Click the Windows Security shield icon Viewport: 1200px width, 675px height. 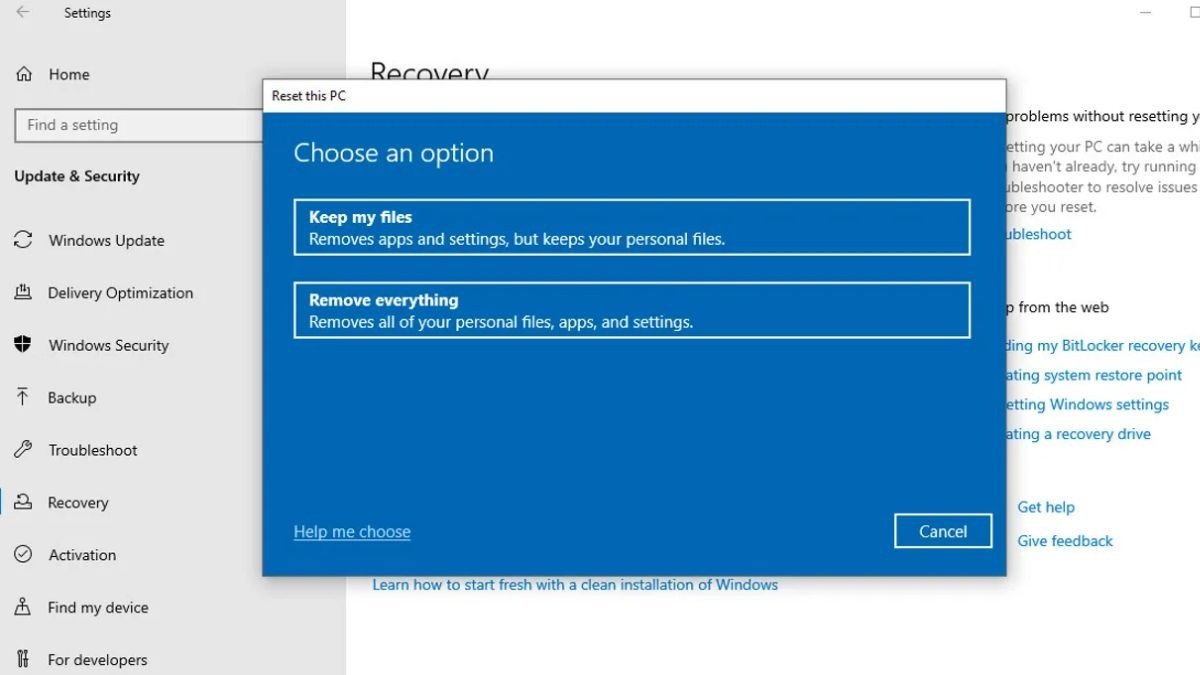point(22,345)
